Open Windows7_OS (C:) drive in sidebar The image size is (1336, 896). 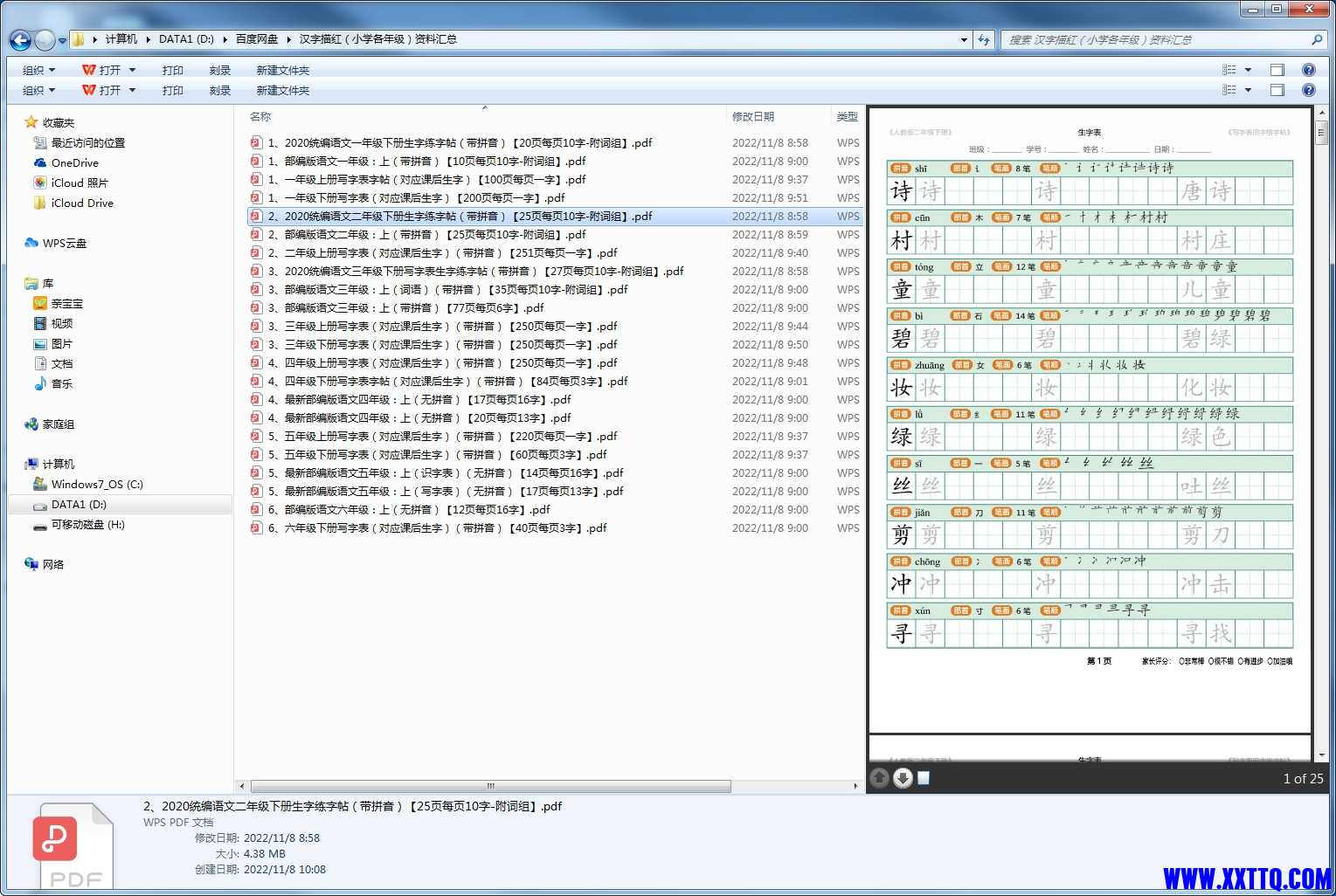[x=96, y=484]
